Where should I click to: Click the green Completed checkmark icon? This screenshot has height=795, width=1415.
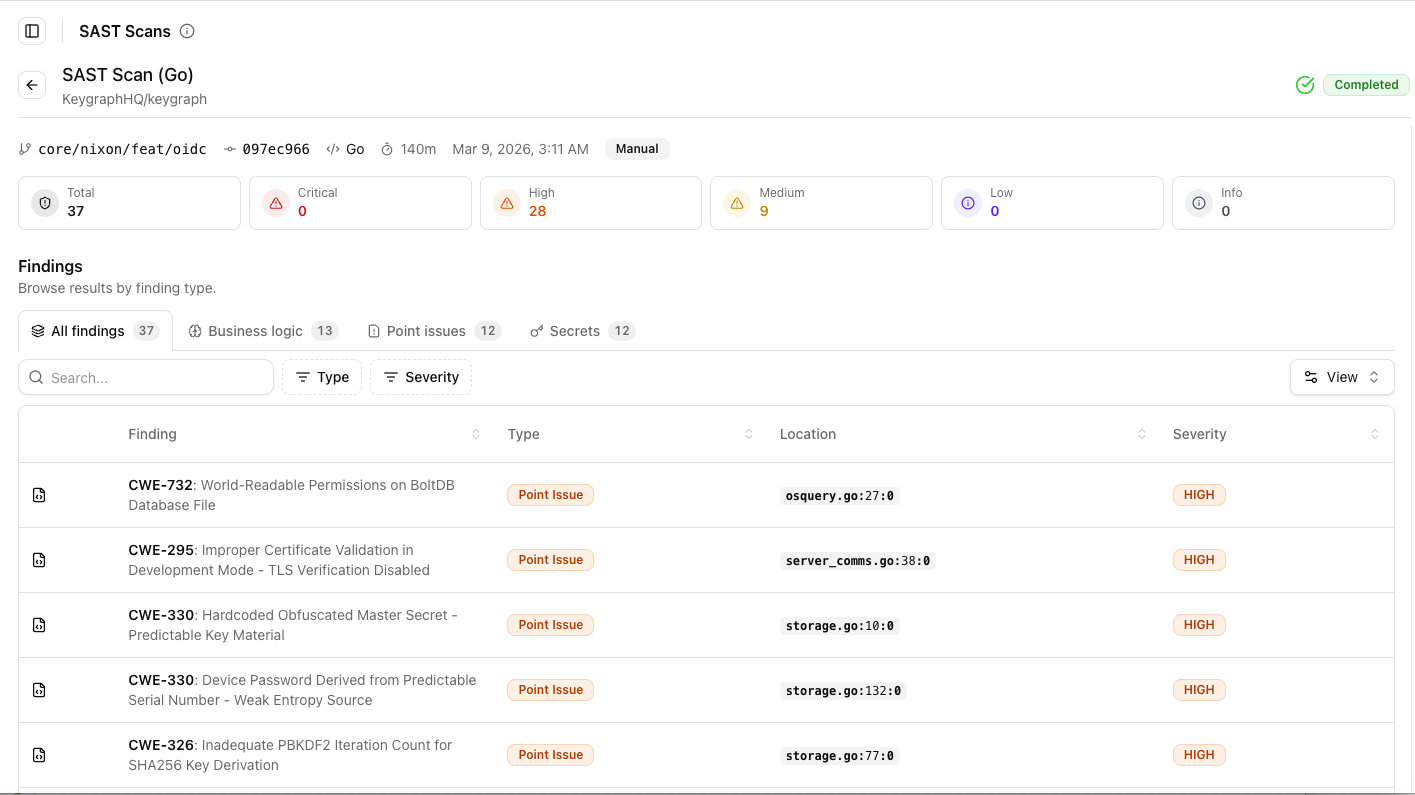point(1305,85)
